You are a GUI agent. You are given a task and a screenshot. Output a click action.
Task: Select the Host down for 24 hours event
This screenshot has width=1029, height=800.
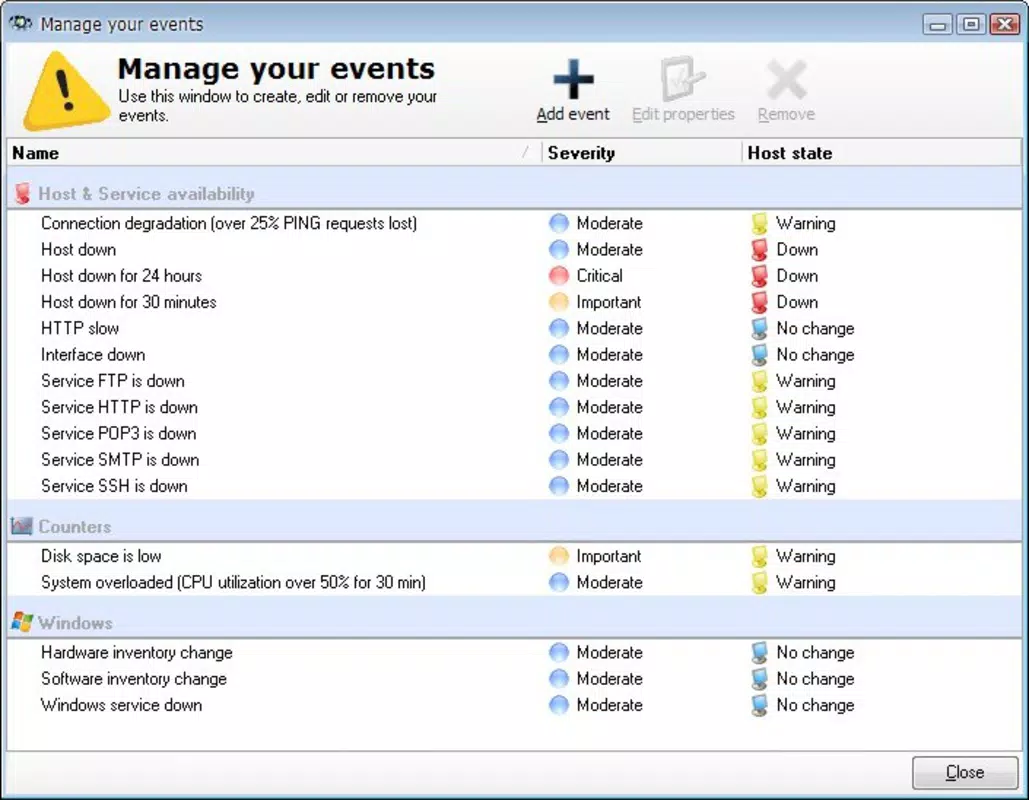pyautogui.click(x=514, y=276)
